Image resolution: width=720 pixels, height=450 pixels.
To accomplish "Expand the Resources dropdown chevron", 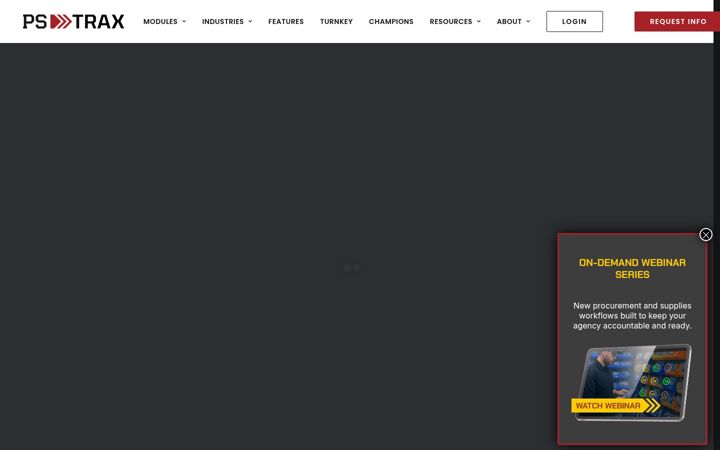I will (x=478, y=22).
